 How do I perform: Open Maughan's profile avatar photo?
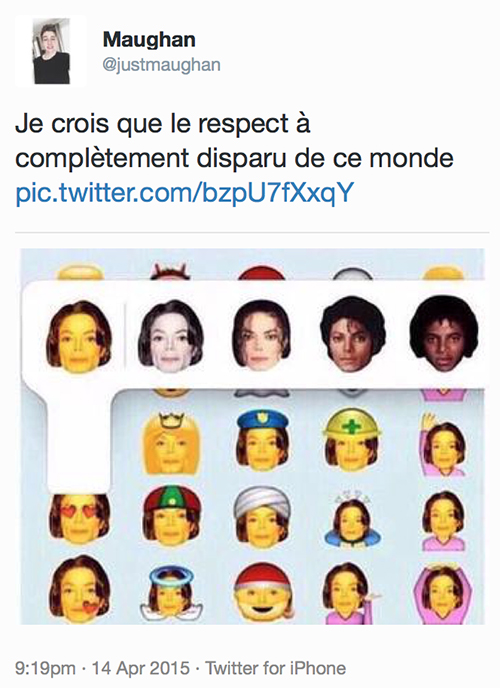[51, 51]
